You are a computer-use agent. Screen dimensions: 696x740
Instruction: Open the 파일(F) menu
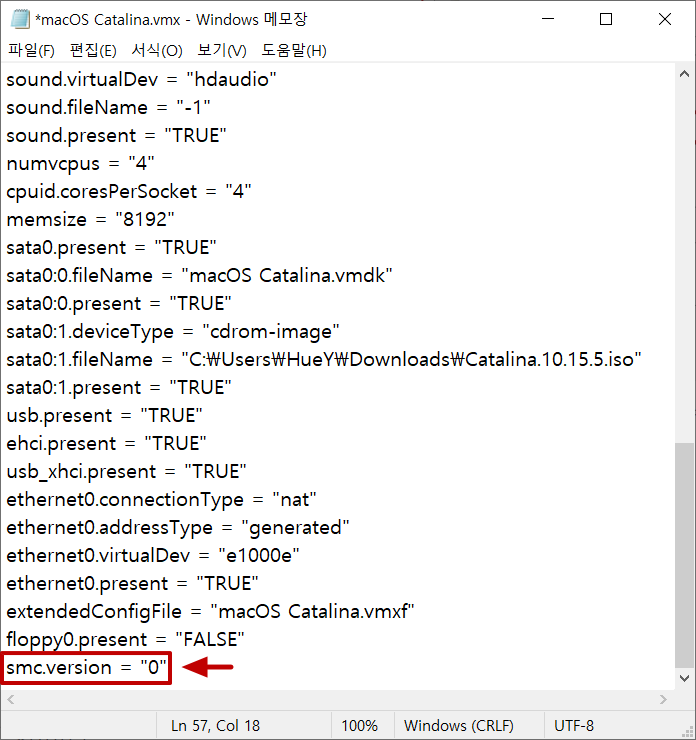(x=31, y=50)
